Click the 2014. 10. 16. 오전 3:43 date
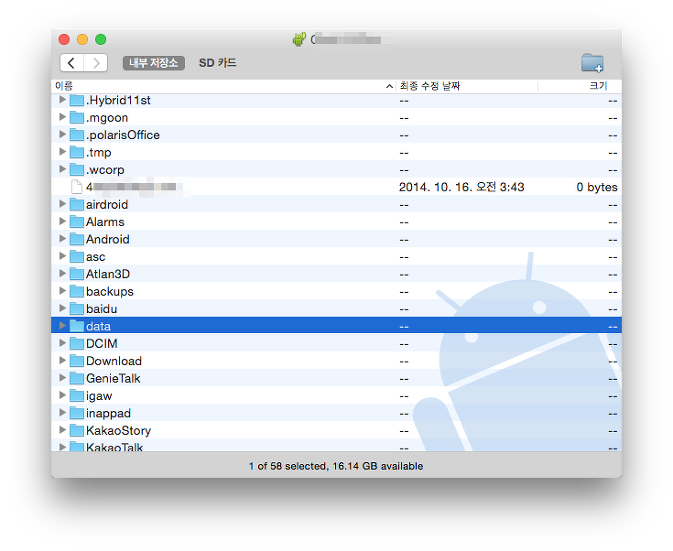 [461, 187]
